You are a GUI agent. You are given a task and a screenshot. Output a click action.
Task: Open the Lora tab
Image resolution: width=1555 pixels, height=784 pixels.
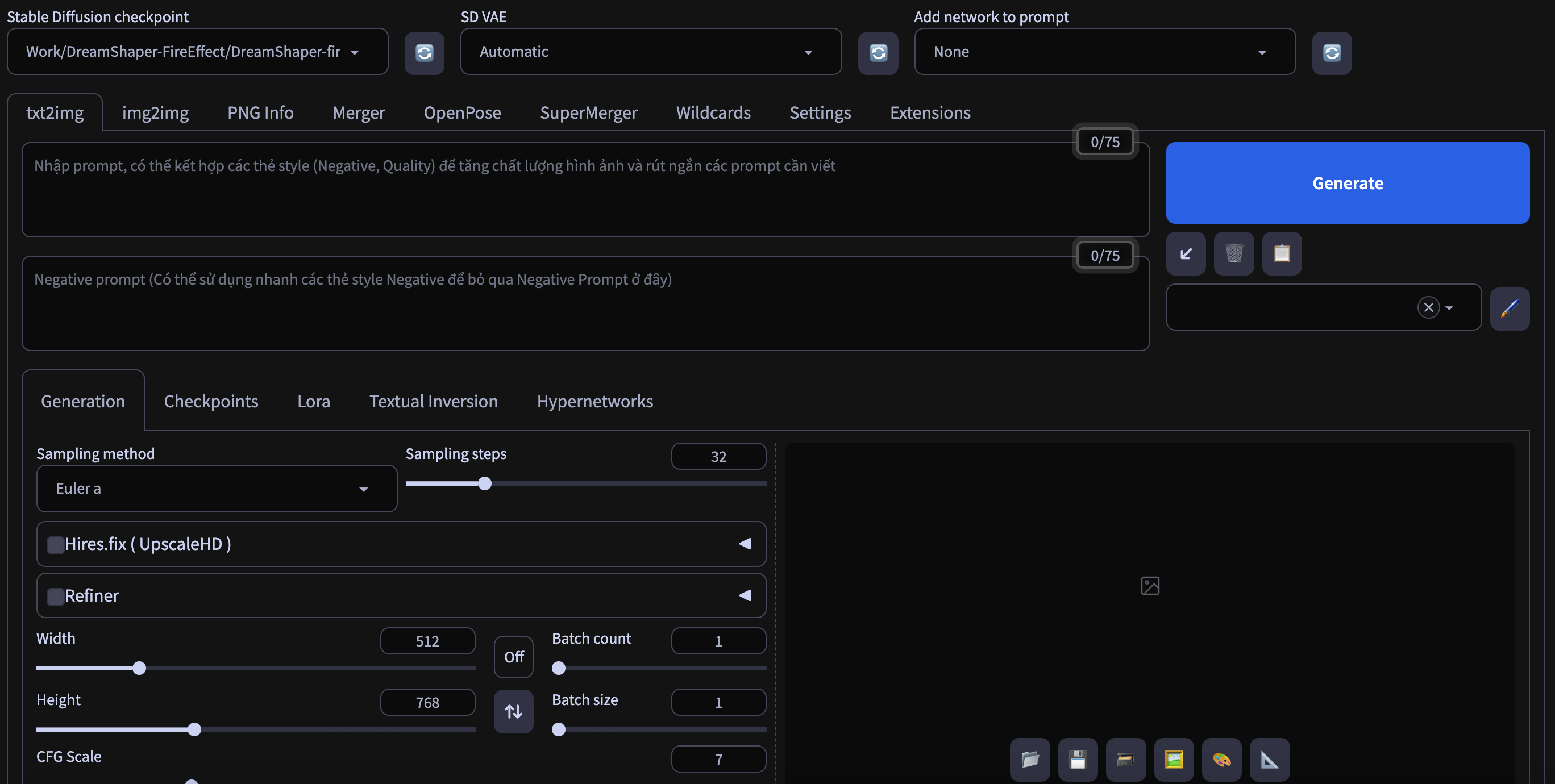click(313, 401)
